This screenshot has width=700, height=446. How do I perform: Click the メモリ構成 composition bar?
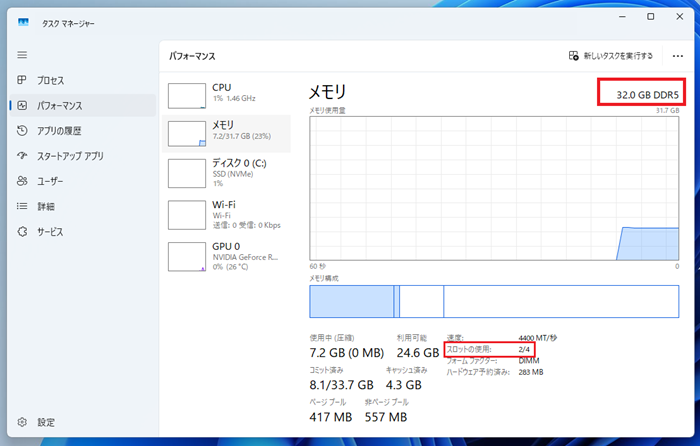pos(494,301)
